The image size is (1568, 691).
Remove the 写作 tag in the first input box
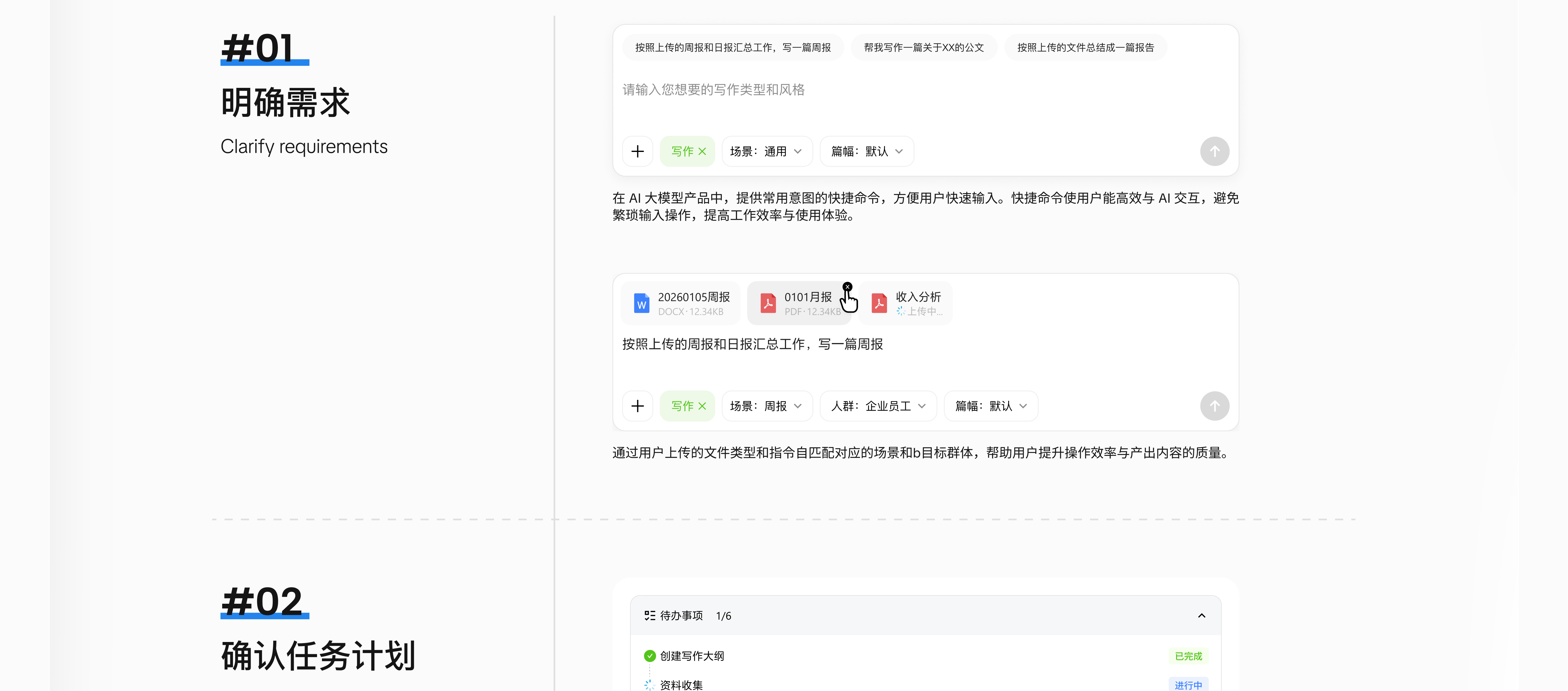(702, 151)
